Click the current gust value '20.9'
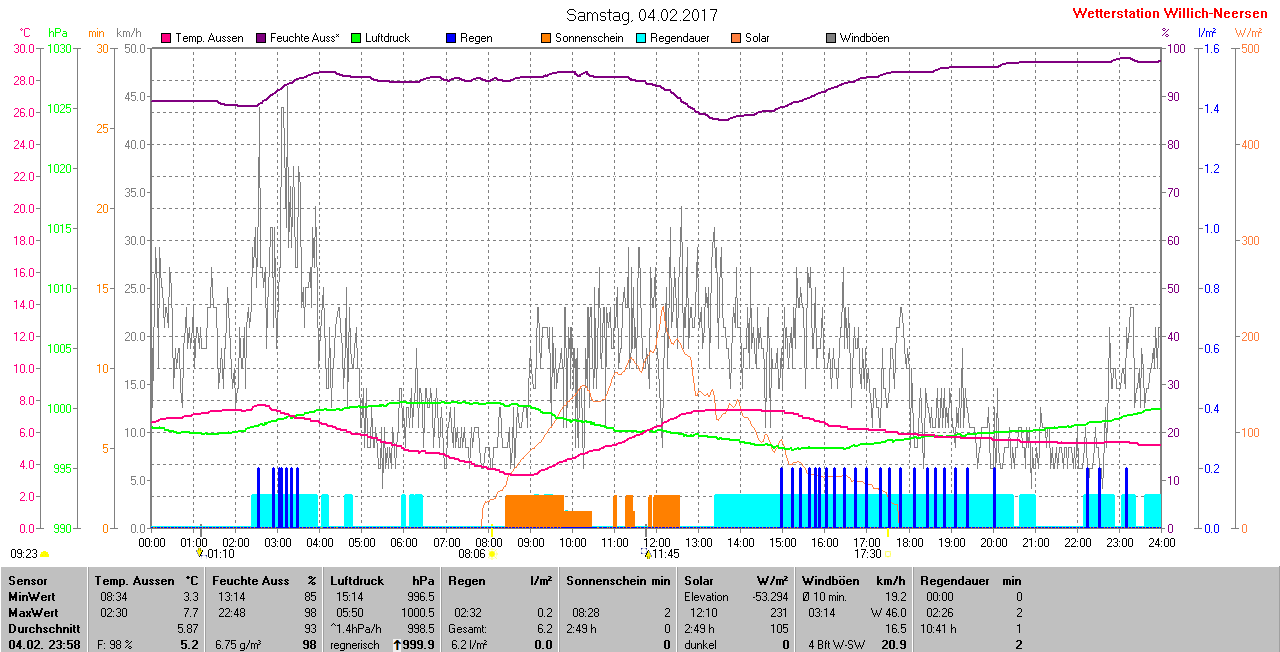Screen dimensions: 1280x652 (x=892, y=644)
